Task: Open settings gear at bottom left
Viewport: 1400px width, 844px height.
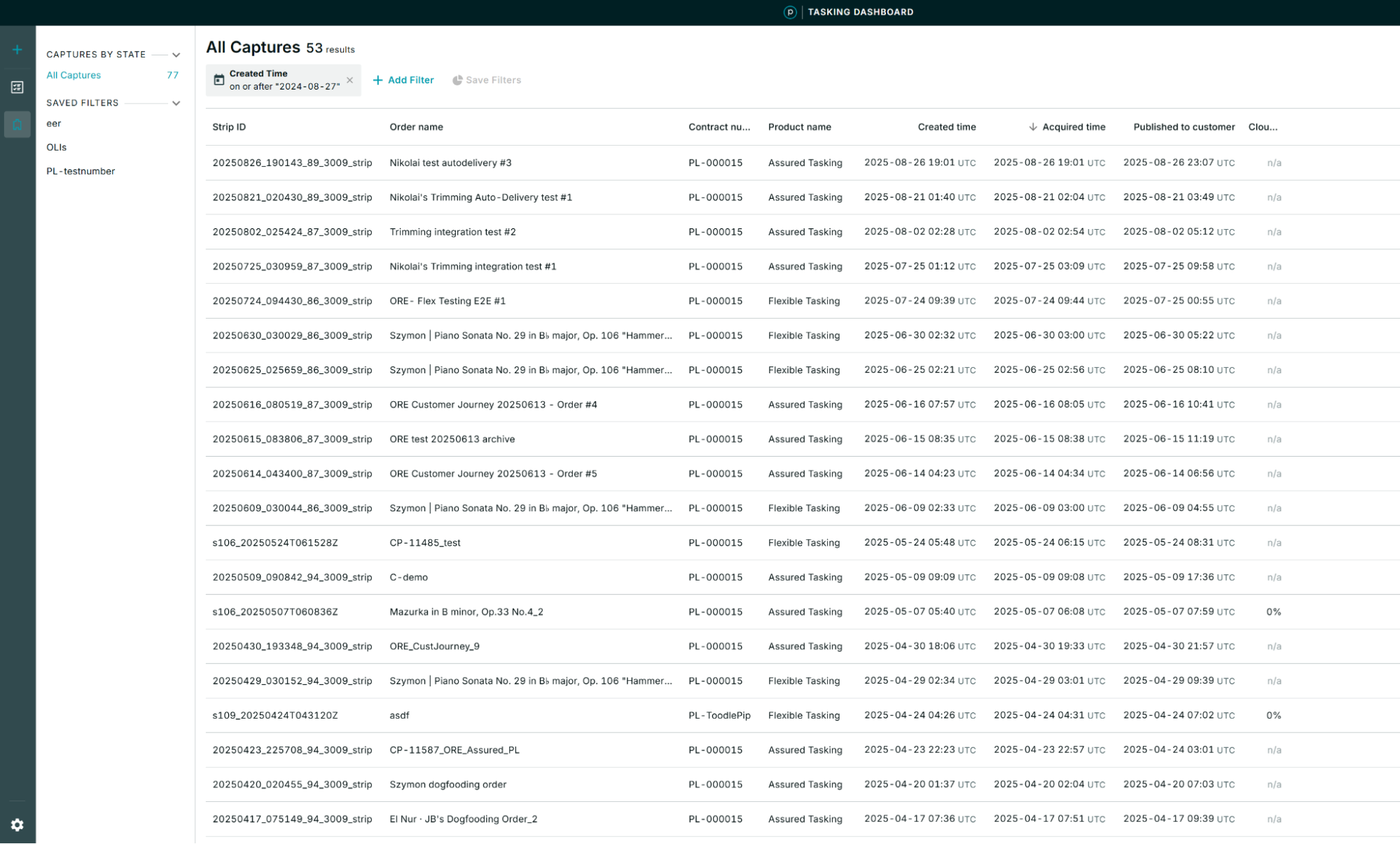Action: pos(18,825)
